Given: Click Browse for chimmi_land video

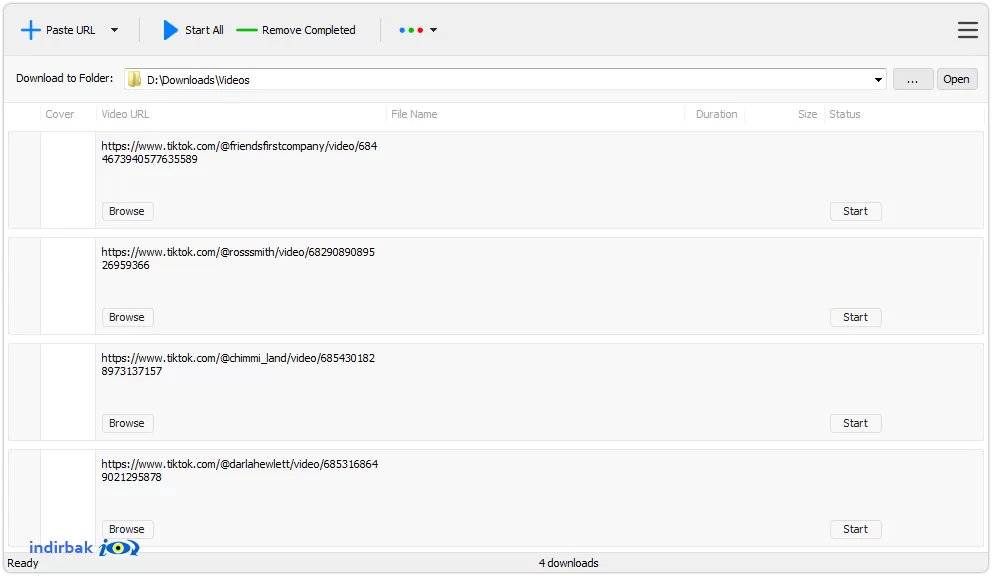Looking at the screenshot, I should 127,423.
